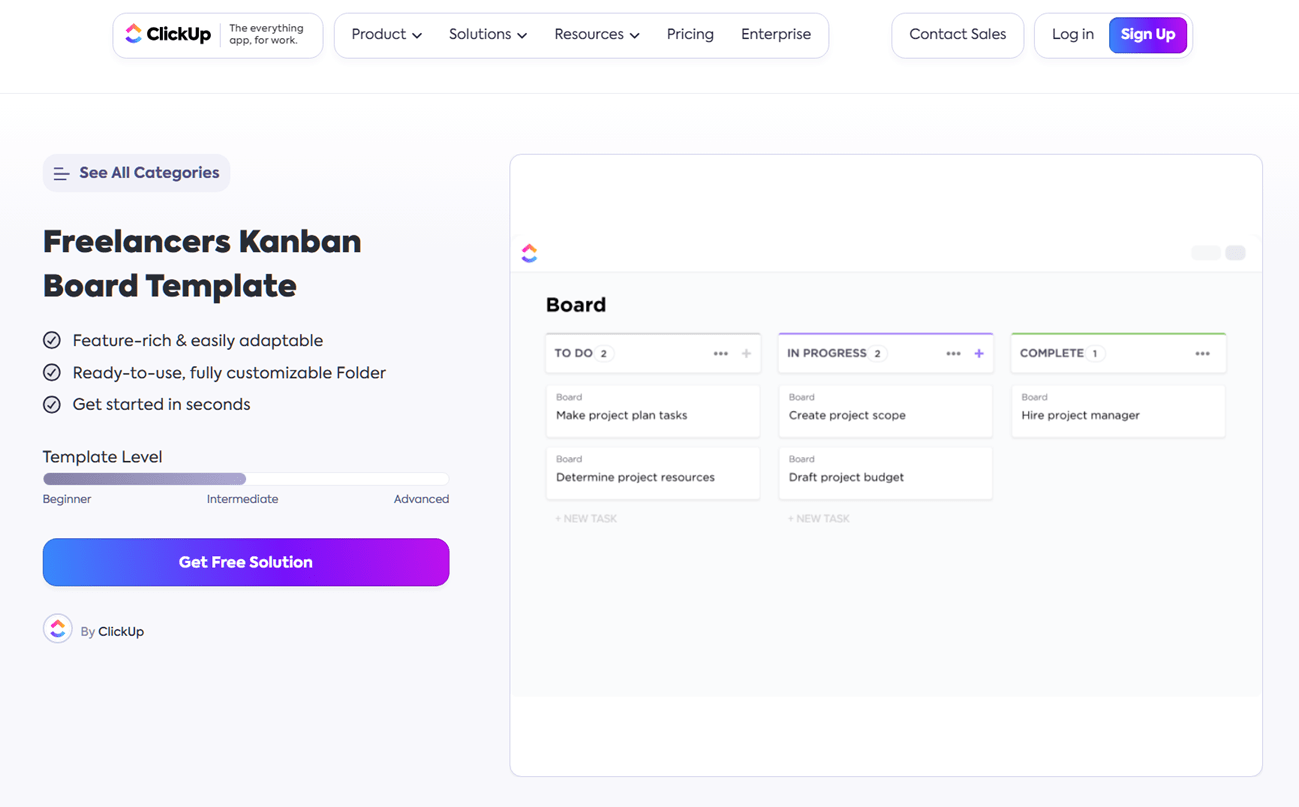1299x807 pixels.
Task: Click checkmark icon next to Ready-to-use Folder
Action: pos(52,373)
